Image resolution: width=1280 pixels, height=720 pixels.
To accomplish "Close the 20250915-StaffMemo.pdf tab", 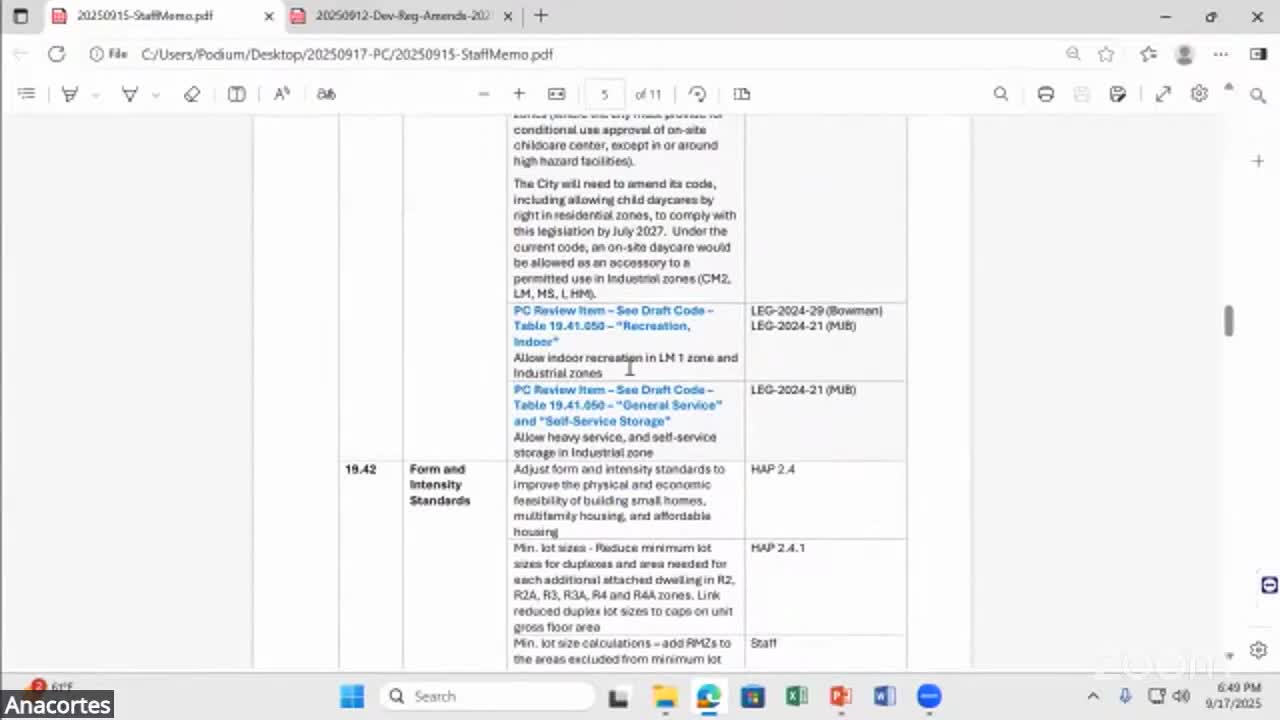I will point(269,16).
